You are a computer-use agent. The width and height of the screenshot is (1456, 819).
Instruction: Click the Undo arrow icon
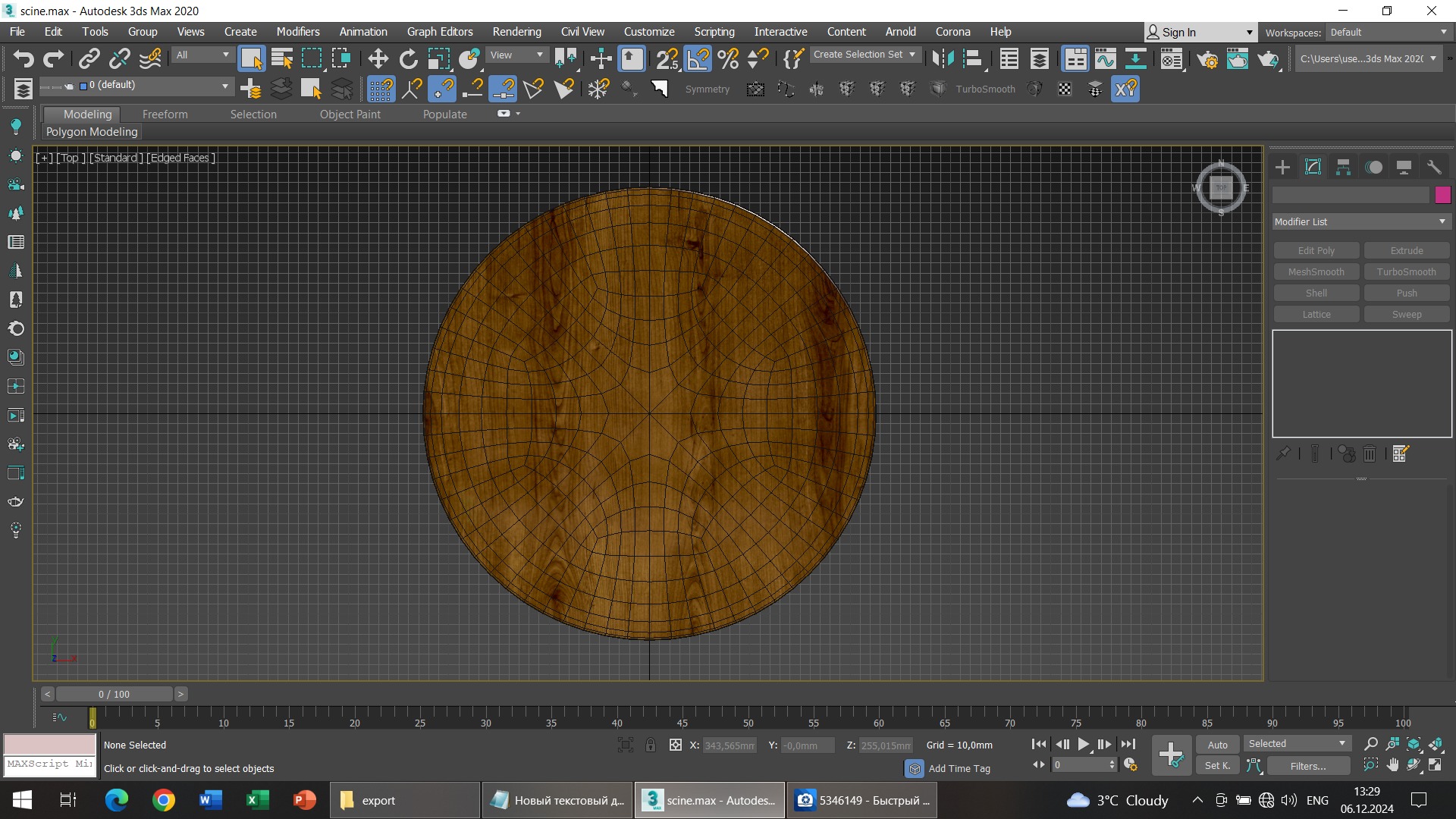(x=24, y=58)
